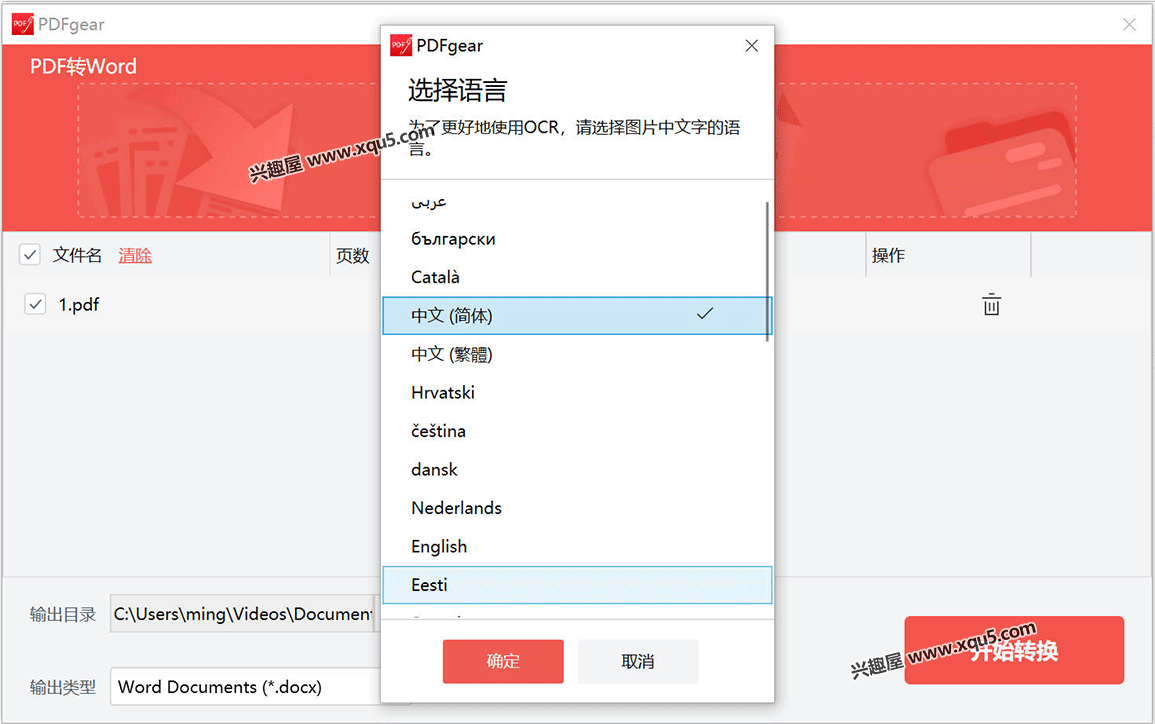Viewport: 1155px width, 724px height.
Task: Choose 中文 (繁體) language option
Action: 577,354
